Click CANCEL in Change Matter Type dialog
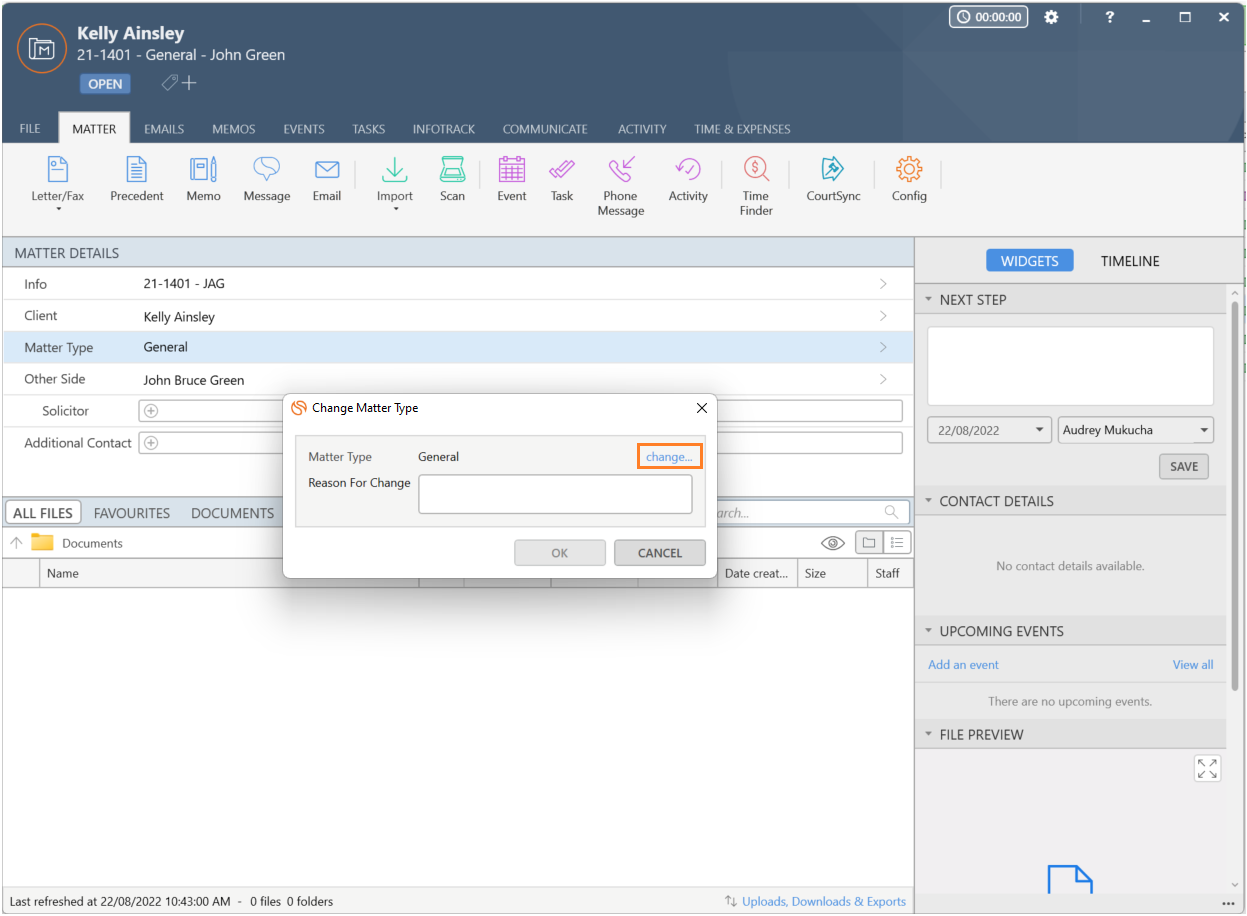The image size is (1247, 916). [660, 553]
